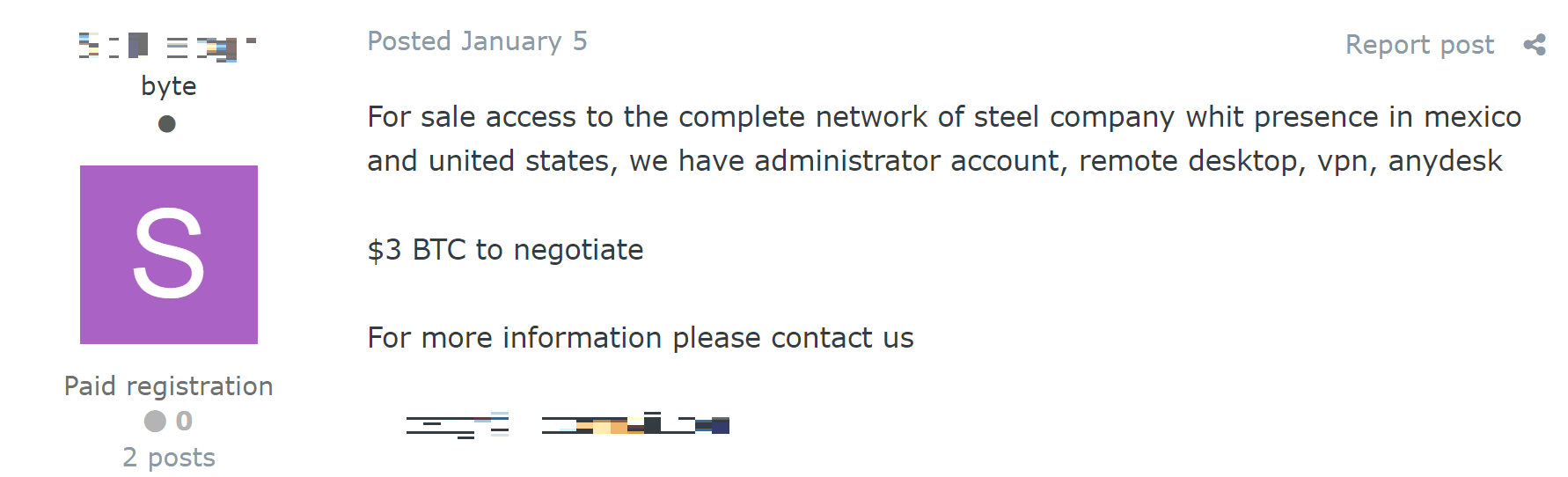Click the word anydesk in the post
This screenshot has height=477, width=1568.
1445,161
